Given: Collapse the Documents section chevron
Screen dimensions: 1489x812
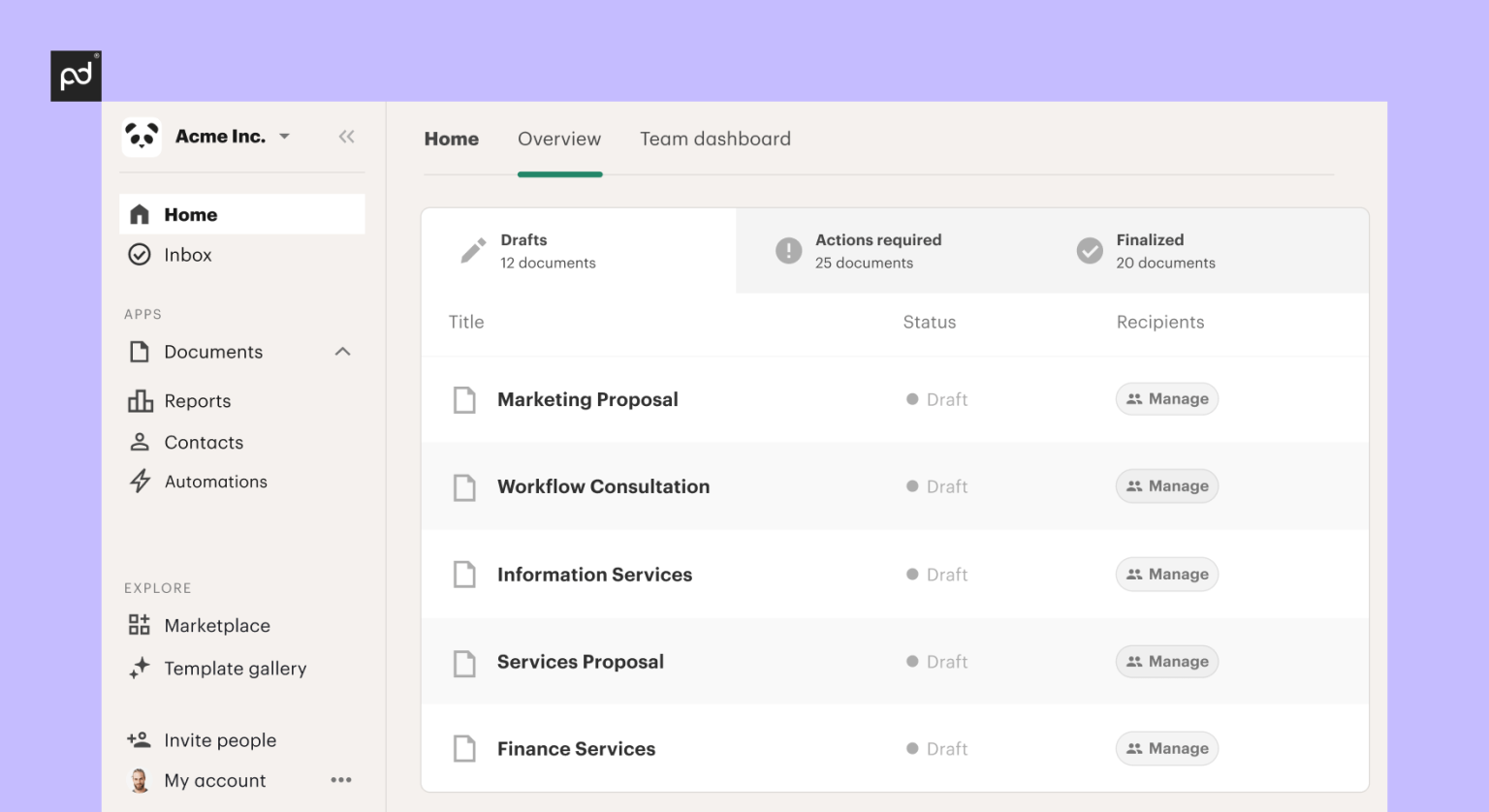Looking at the screenshot, I should [x=342, y=352].
